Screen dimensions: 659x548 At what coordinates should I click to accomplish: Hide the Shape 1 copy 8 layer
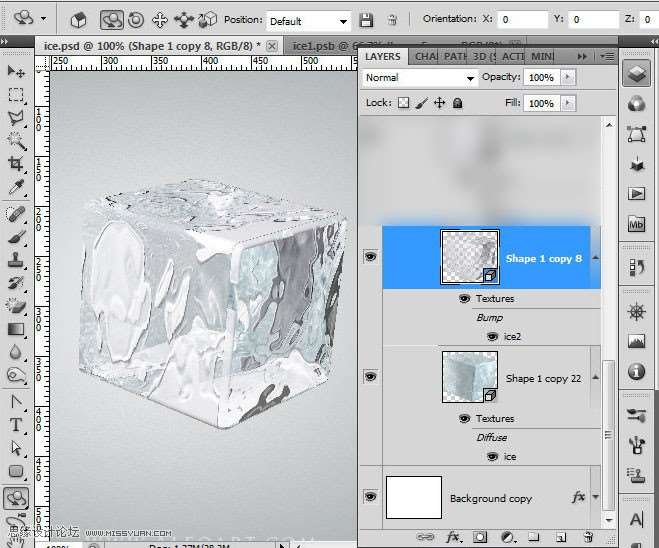click(370, 256)
